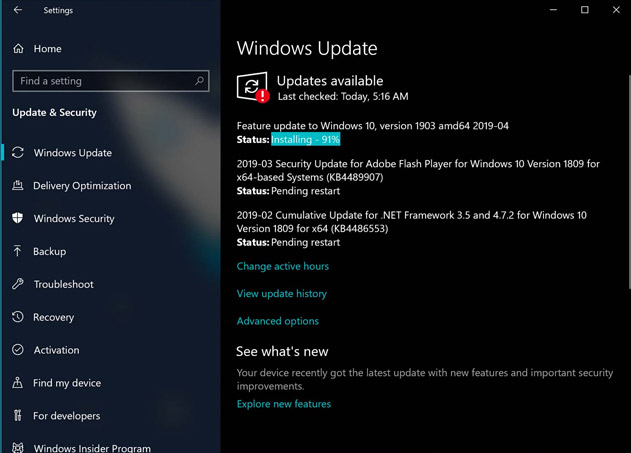The height and width of the screenshot is (453, 631).
Task: Click the Windows Security shield icon
Action: [17, 218]
